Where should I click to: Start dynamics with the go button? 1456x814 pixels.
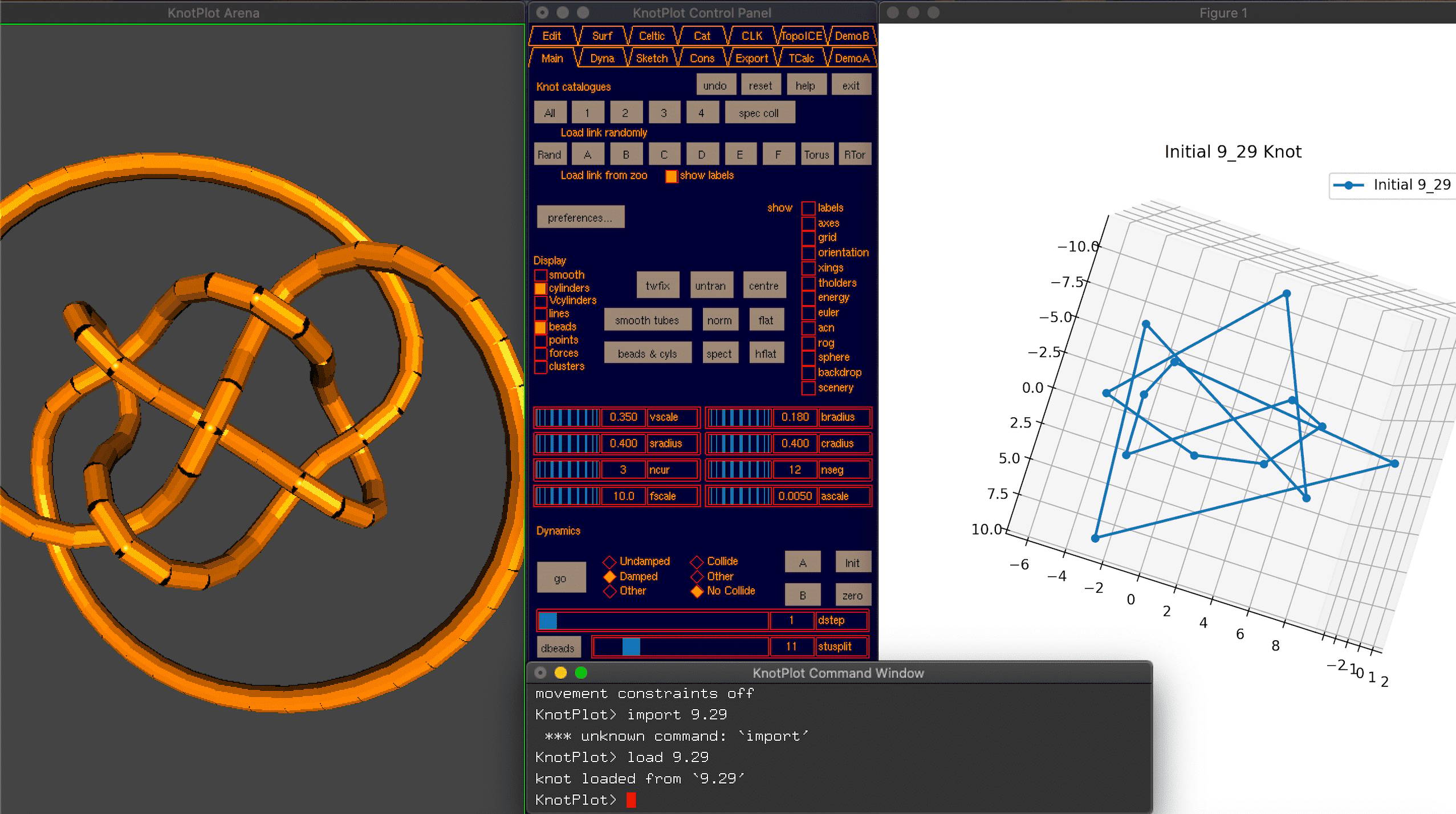click(561, 578)
